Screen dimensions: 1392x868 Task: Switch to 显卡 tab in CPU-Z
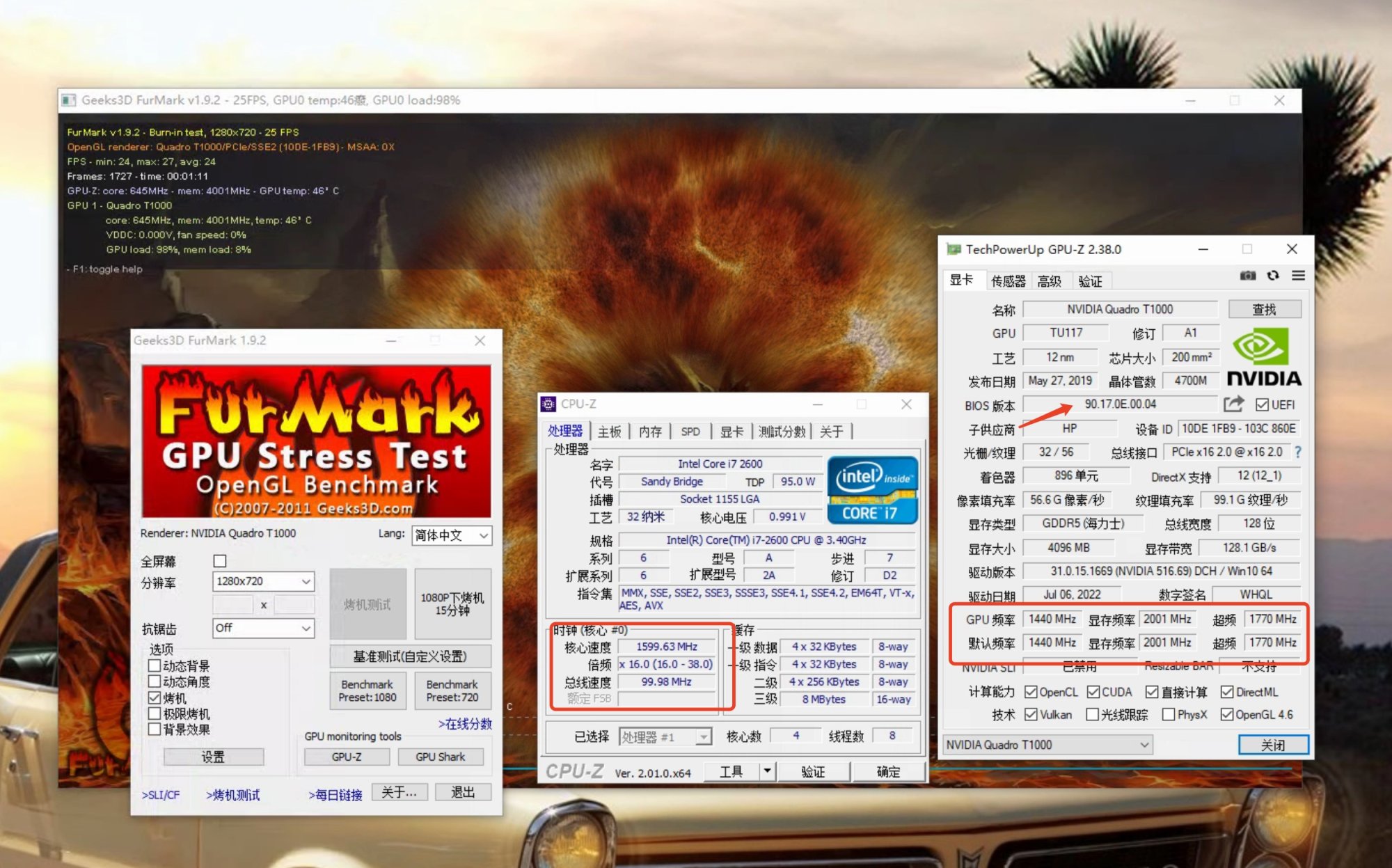tap(731, 432)
